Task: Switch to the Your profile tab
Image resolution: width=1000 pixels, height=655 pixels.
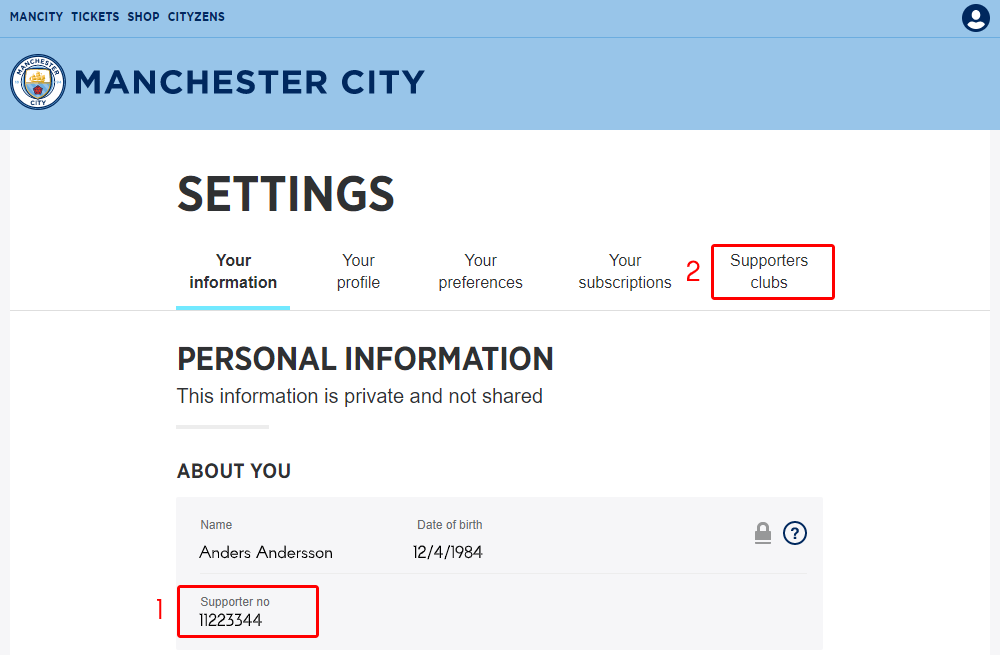Action: point(358,272)
